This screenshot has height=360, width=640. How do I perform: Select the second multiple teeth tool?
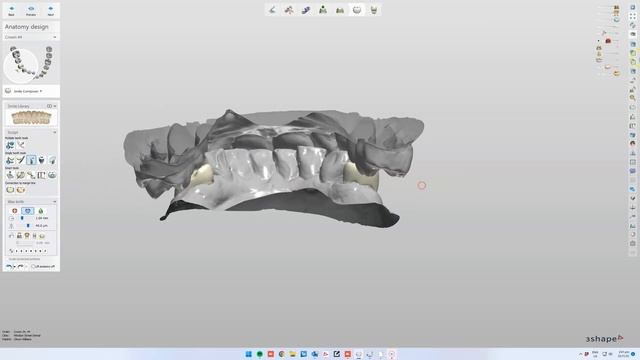click(21, 145)
